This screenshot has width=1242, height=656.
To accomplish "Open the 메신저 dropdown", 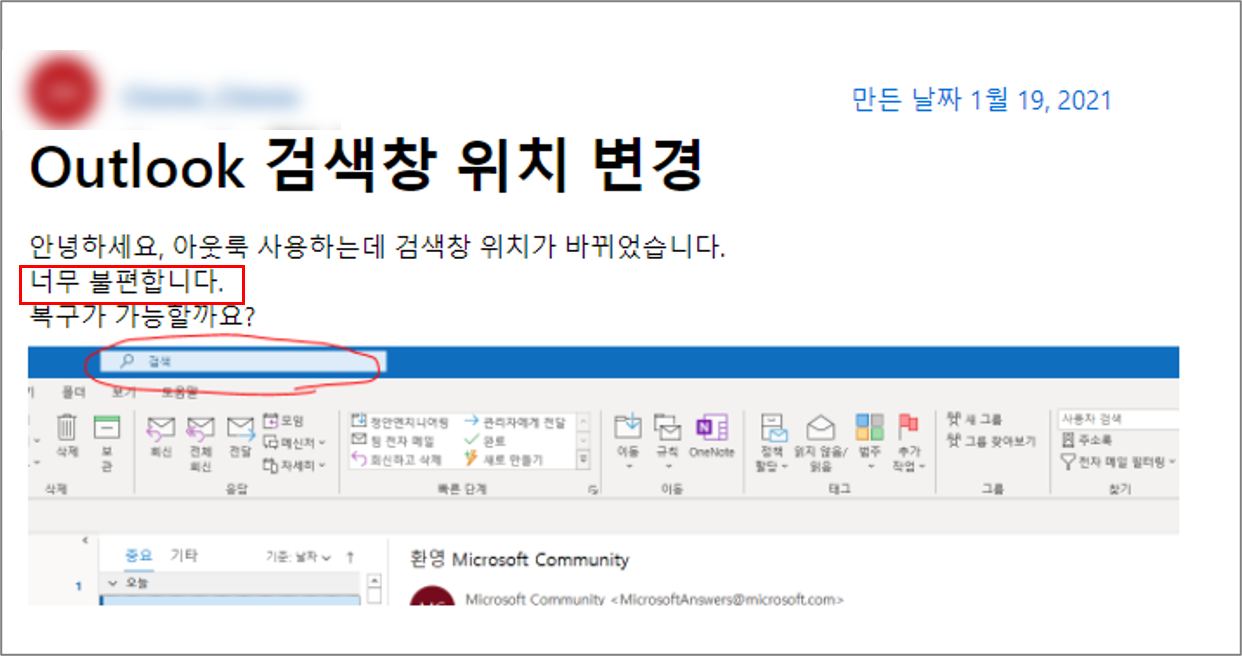I will (x=295, y=442).
